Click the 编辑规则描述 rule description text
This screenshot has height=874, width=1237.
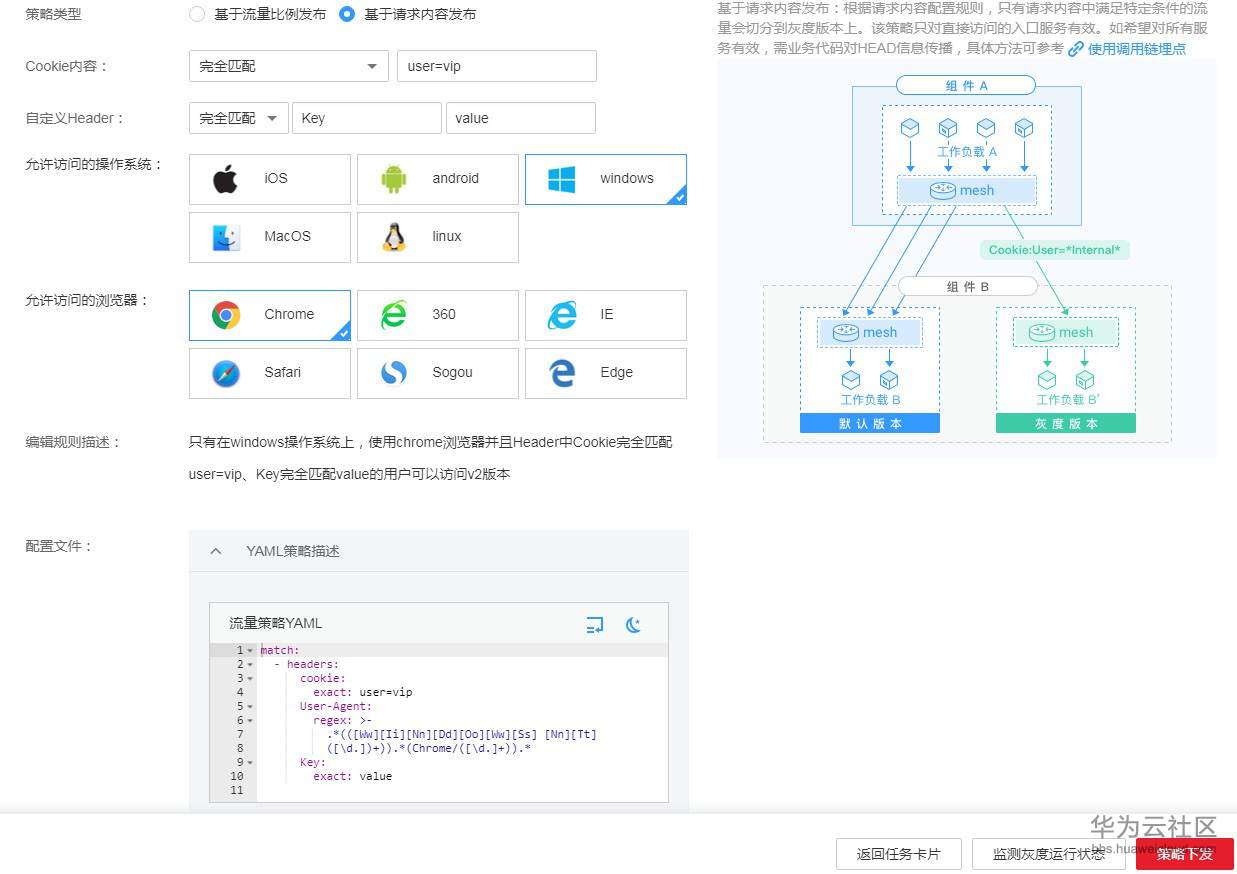tap(431, 458)
